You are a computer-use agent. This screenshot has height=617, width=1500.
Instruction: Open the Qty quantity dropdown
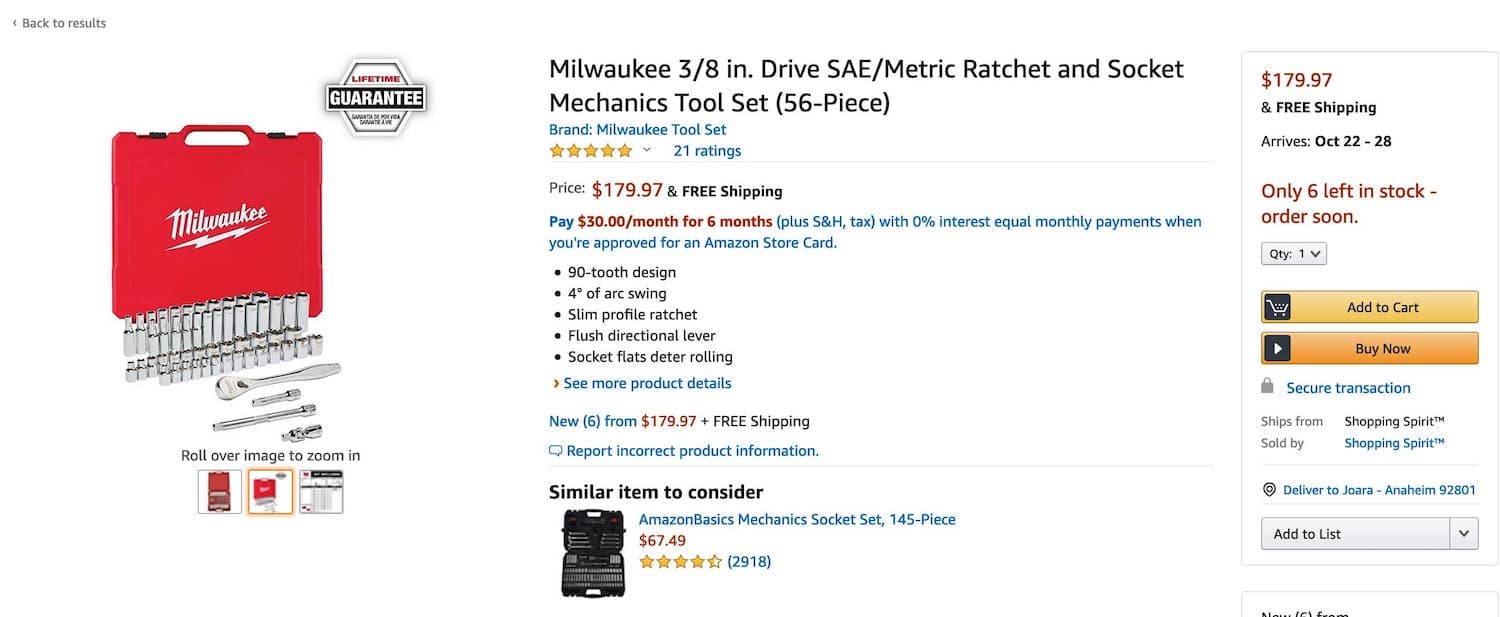click(1294, 254)
